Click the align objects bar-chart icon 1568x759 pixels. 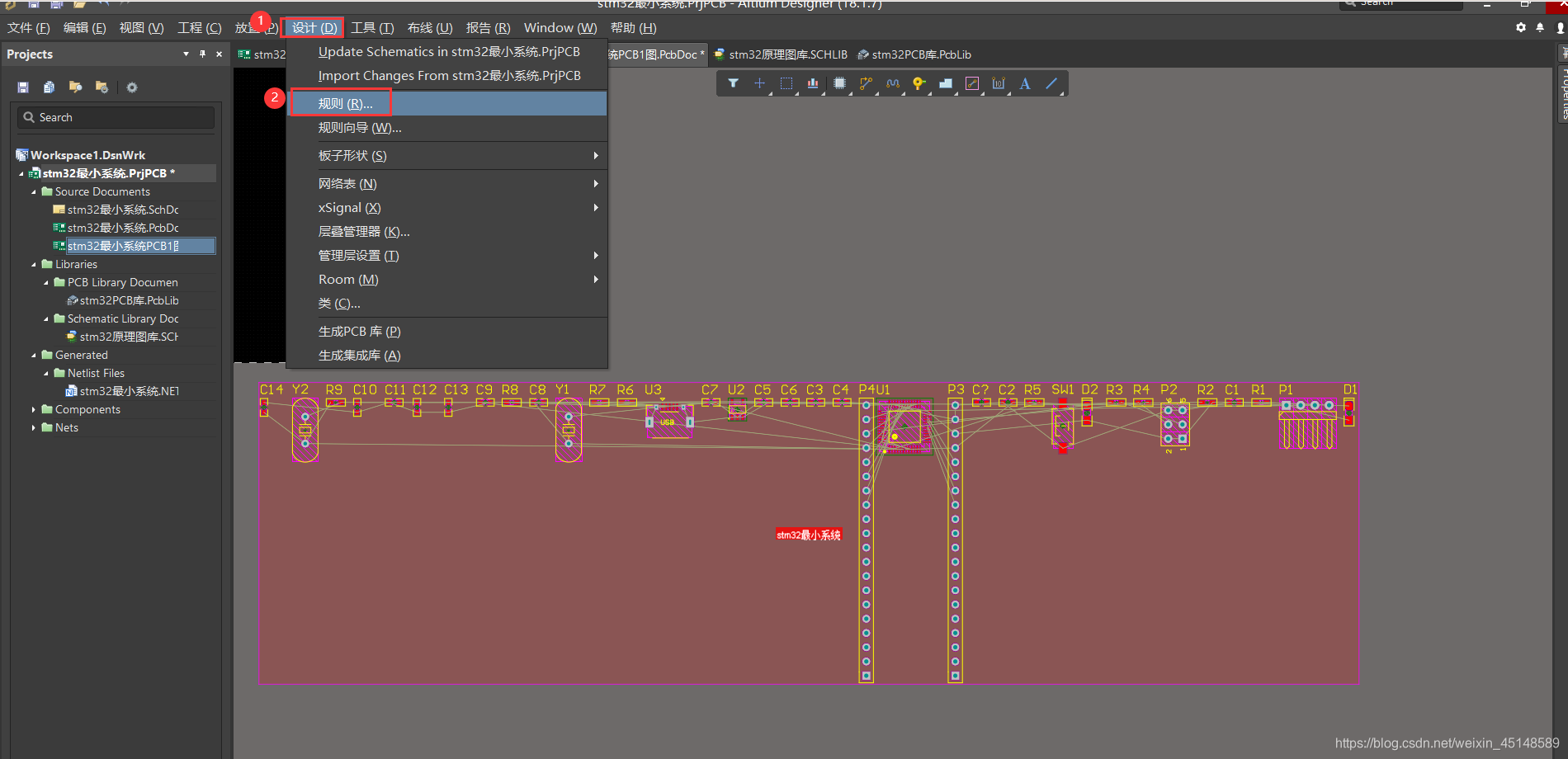tap(813, 83)
